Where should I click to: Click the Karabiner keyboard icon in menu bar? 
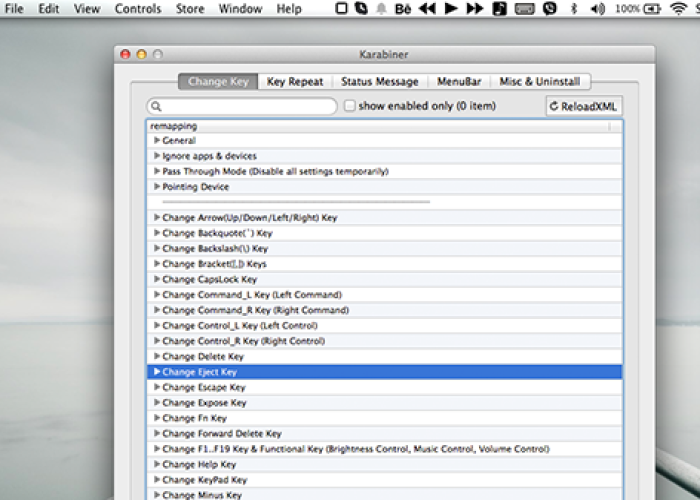[525, 9]
